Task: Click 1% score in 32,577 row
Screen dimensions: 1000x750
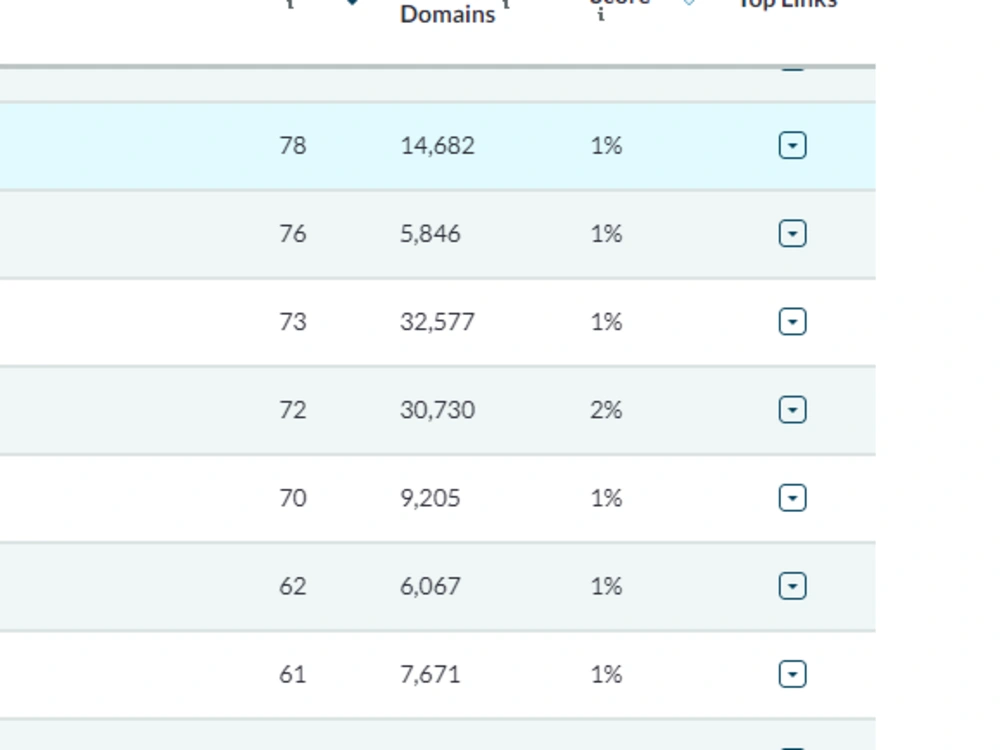Action: 606,321
